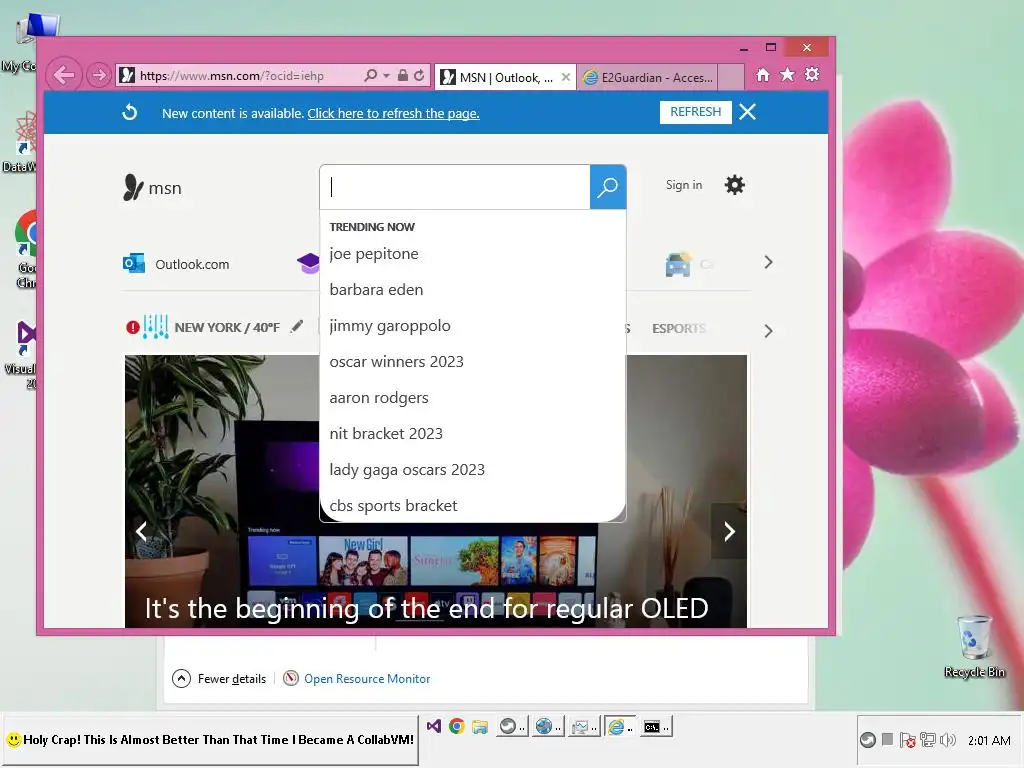1024x768 pixels.
Task: Open IE Tools gear menu
Action: tap(812, 74)
